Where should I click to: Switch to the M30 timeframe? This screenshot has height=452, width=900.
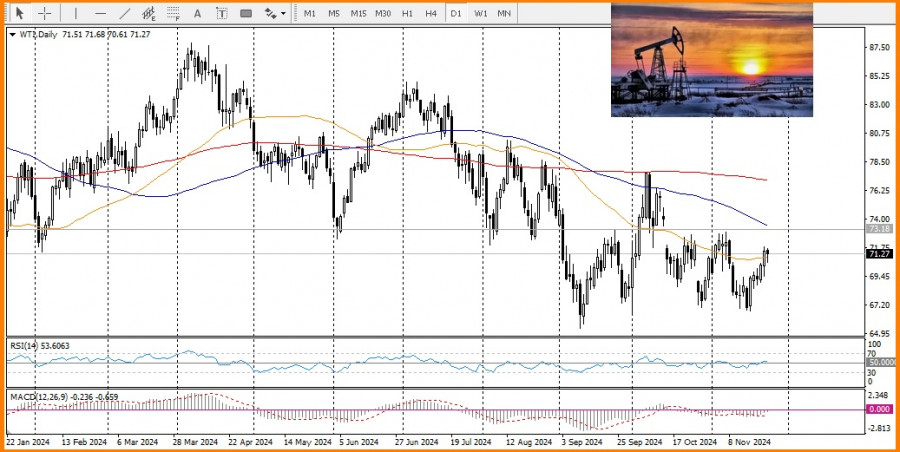click(383, 13)
